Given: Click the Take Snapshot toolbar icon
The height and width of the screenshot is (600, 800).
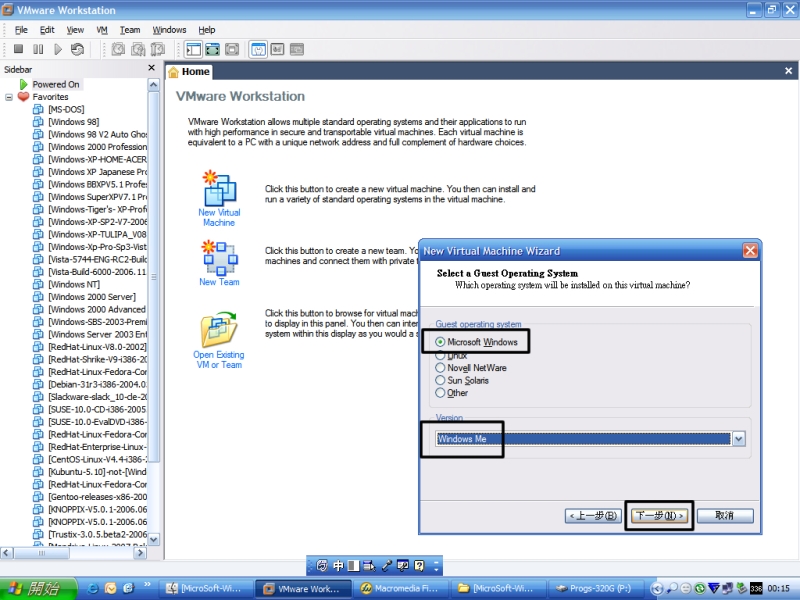Looking at the screenshot, I should coord(118,49).
